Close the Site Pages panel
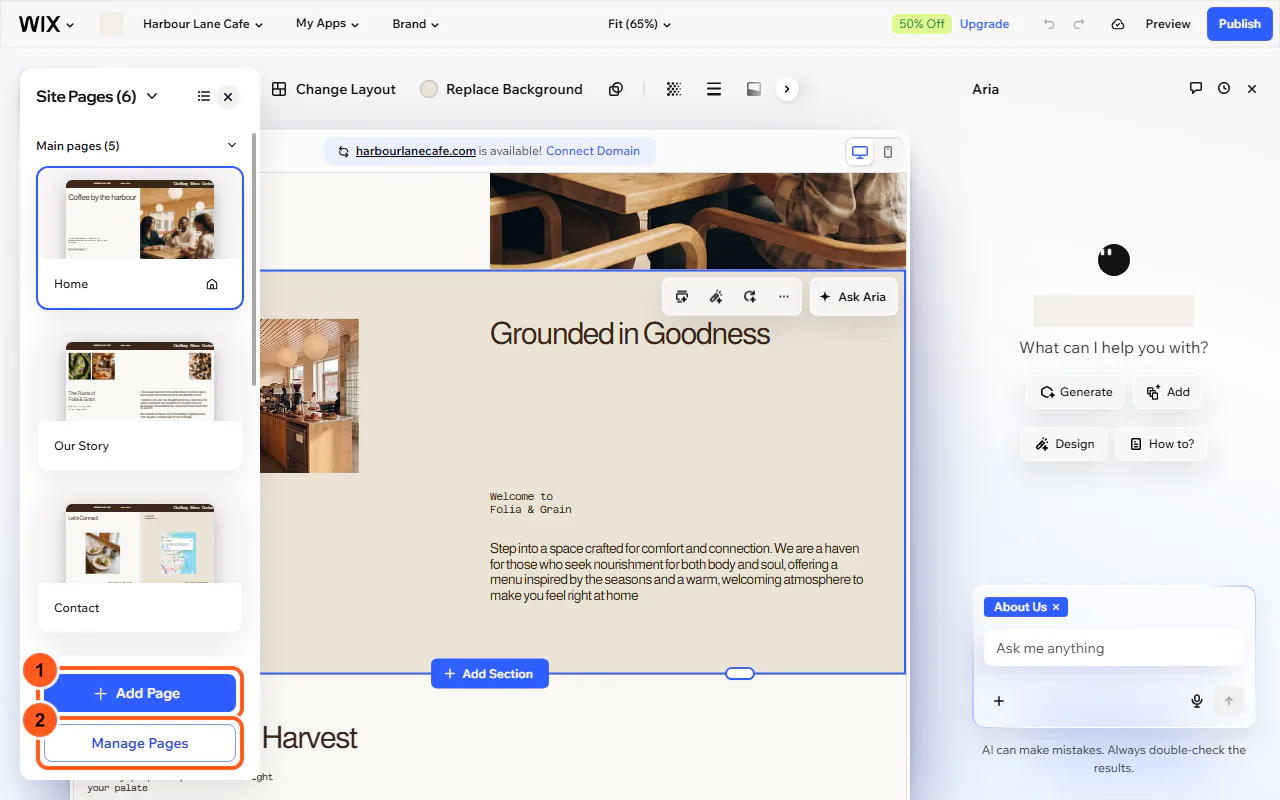The height and width of the screenshot is (800, 1280). click(x=228, y=96)
